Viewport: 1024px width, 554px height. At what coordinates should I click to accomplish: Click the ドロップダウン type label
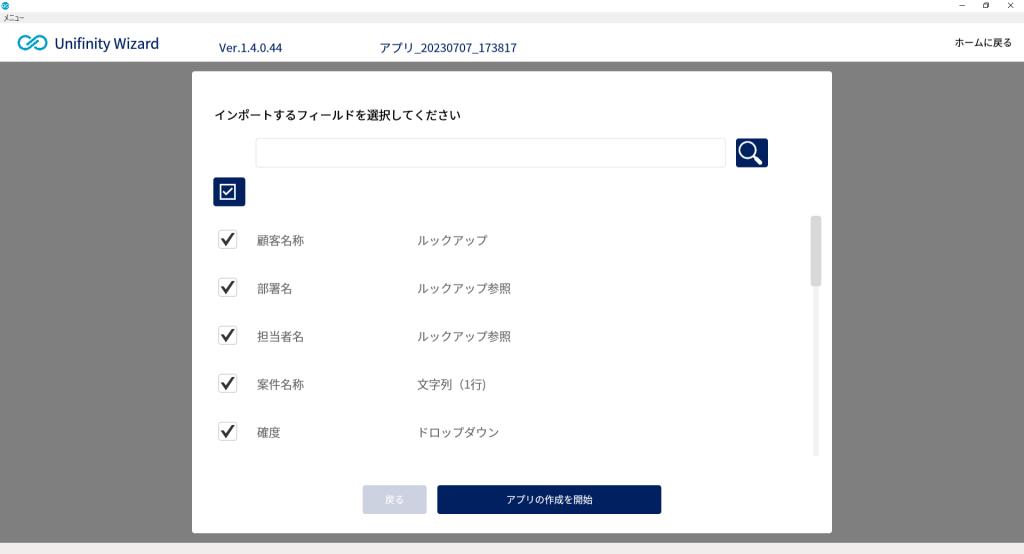point(458,432)
